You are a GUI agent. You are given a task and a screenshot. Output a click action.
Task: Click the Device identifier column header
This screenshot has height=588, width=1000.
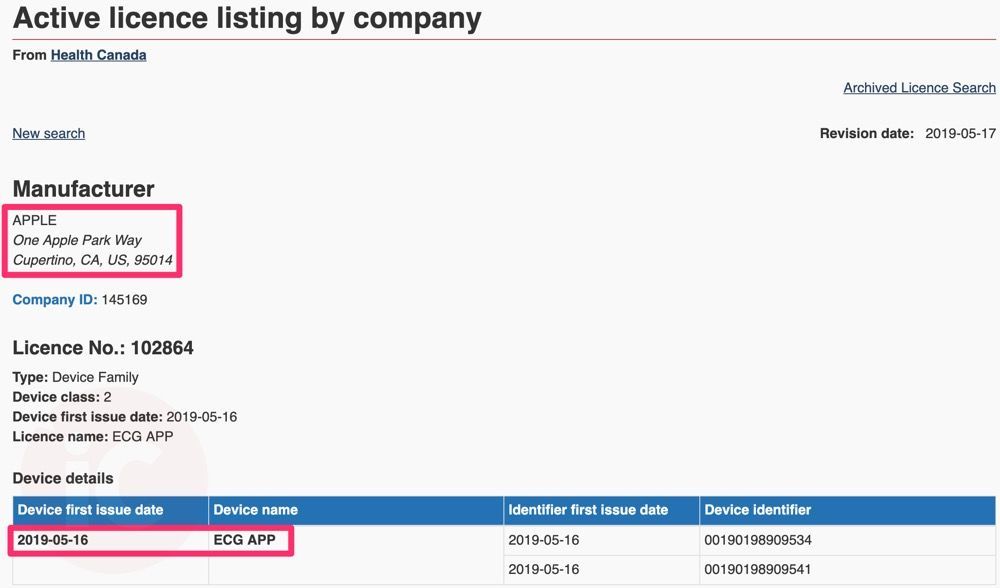click(x=758, y=510)
